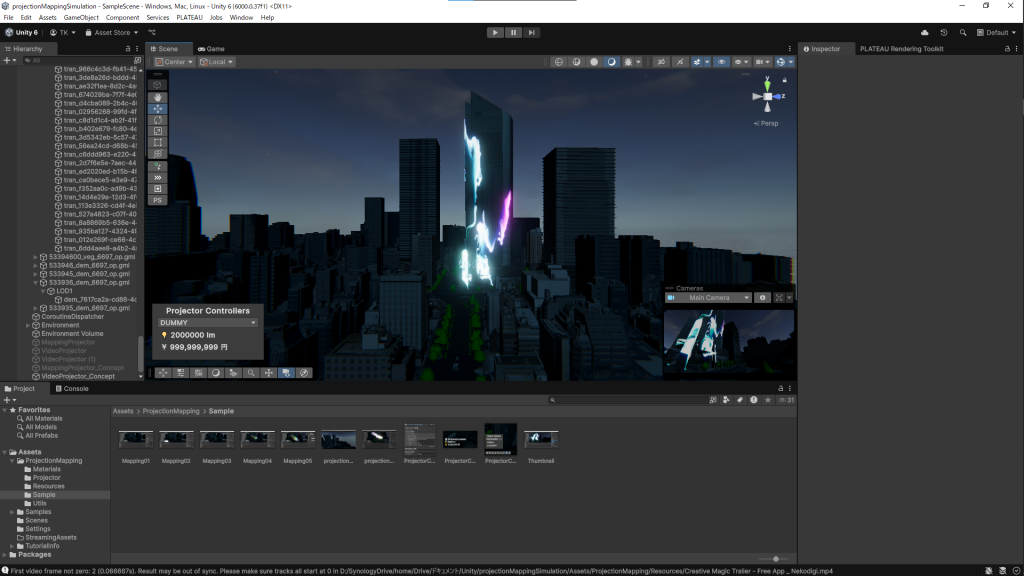Open the DUMMY projector dropdown
The height and width of the screenshot is (576, 1024).
208,323
